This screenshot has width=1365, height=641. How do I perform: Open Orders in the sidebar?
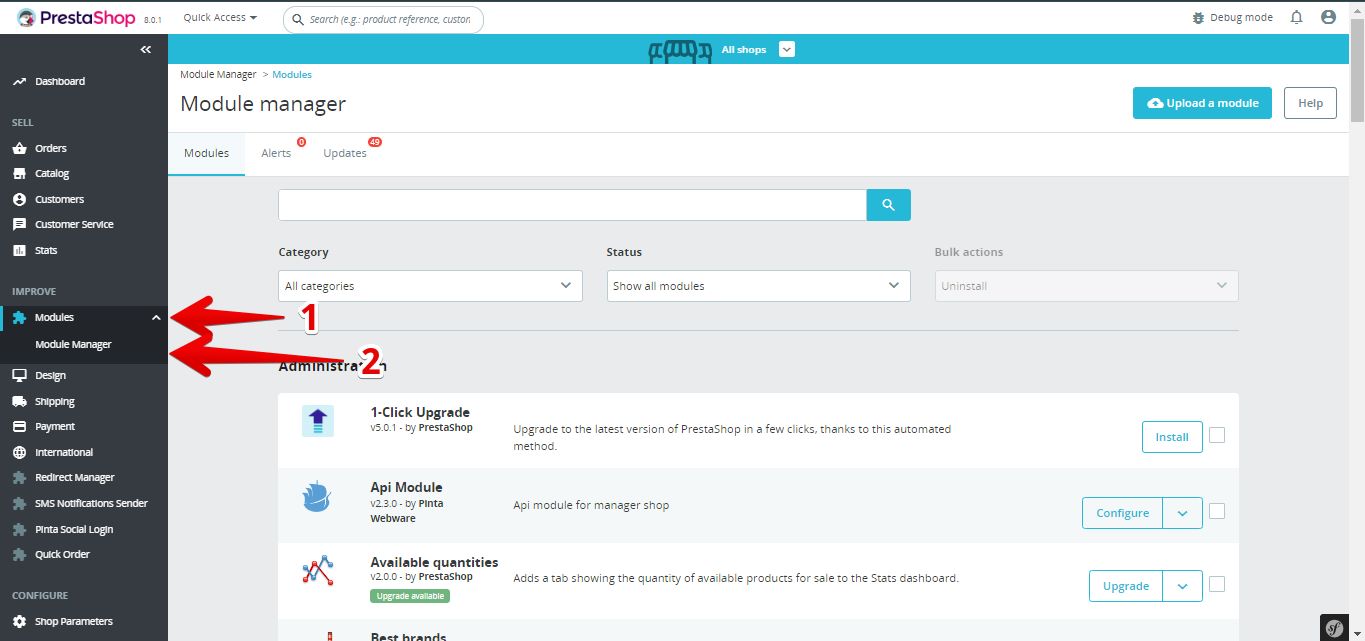(51, 149)
